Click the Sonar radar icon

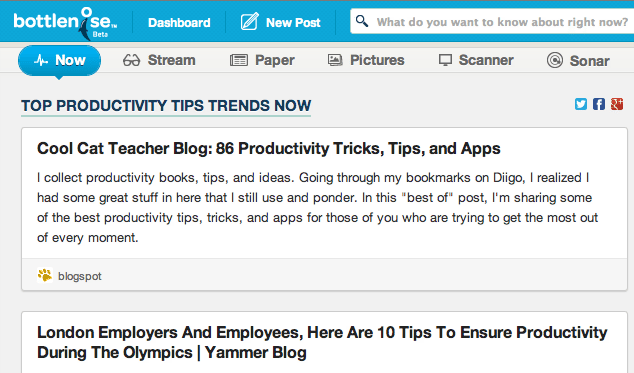coord(555,60)
